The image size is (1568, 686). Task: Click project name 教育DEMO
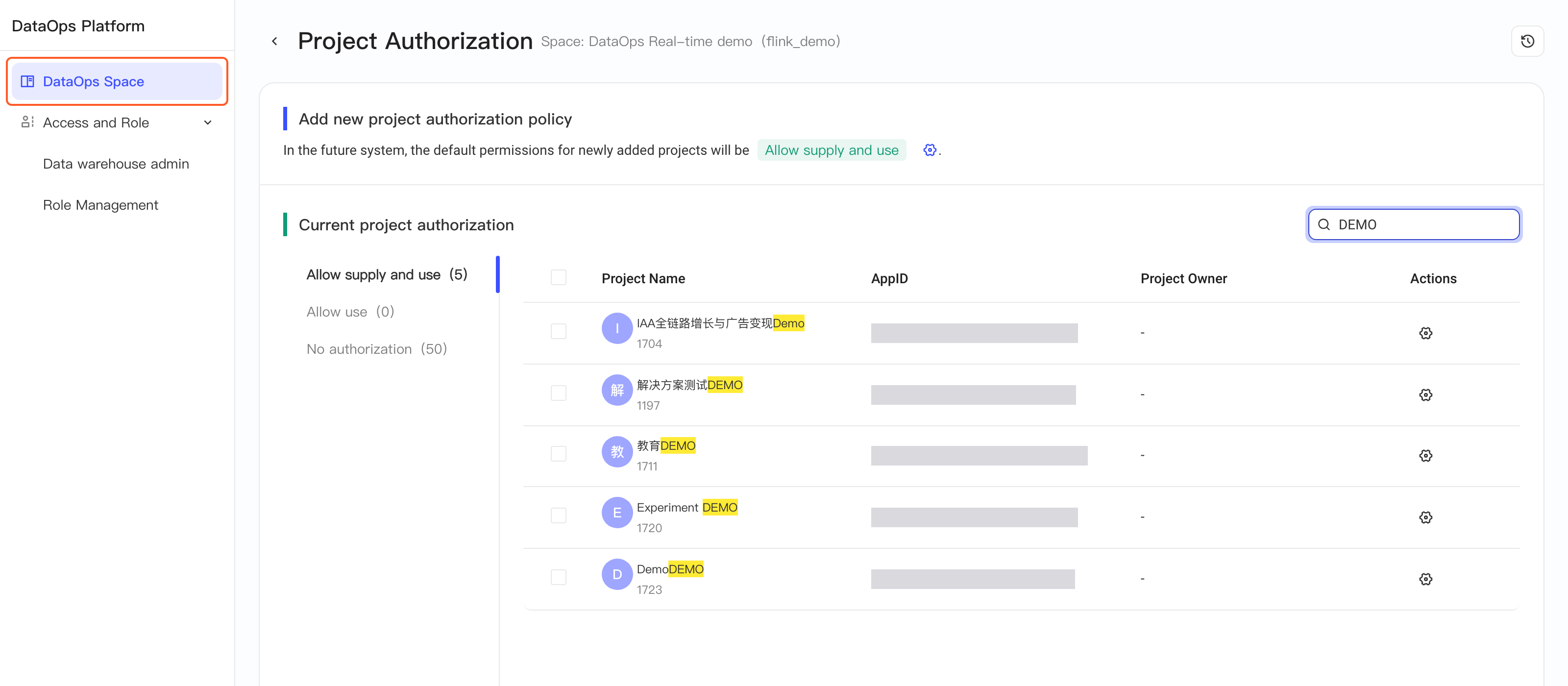coord(666,445)
